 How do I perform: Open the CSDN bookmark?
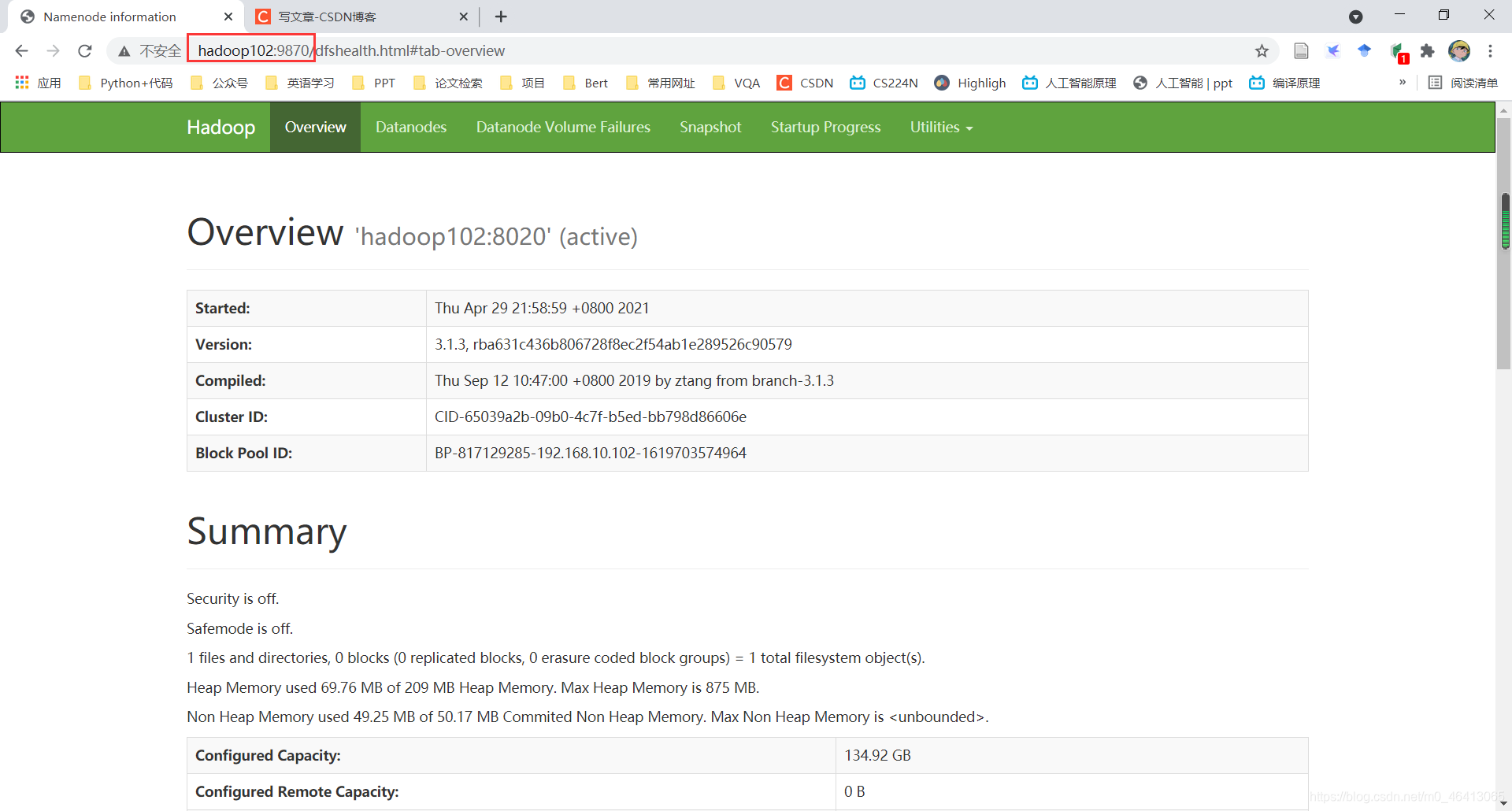coord(805,83)
